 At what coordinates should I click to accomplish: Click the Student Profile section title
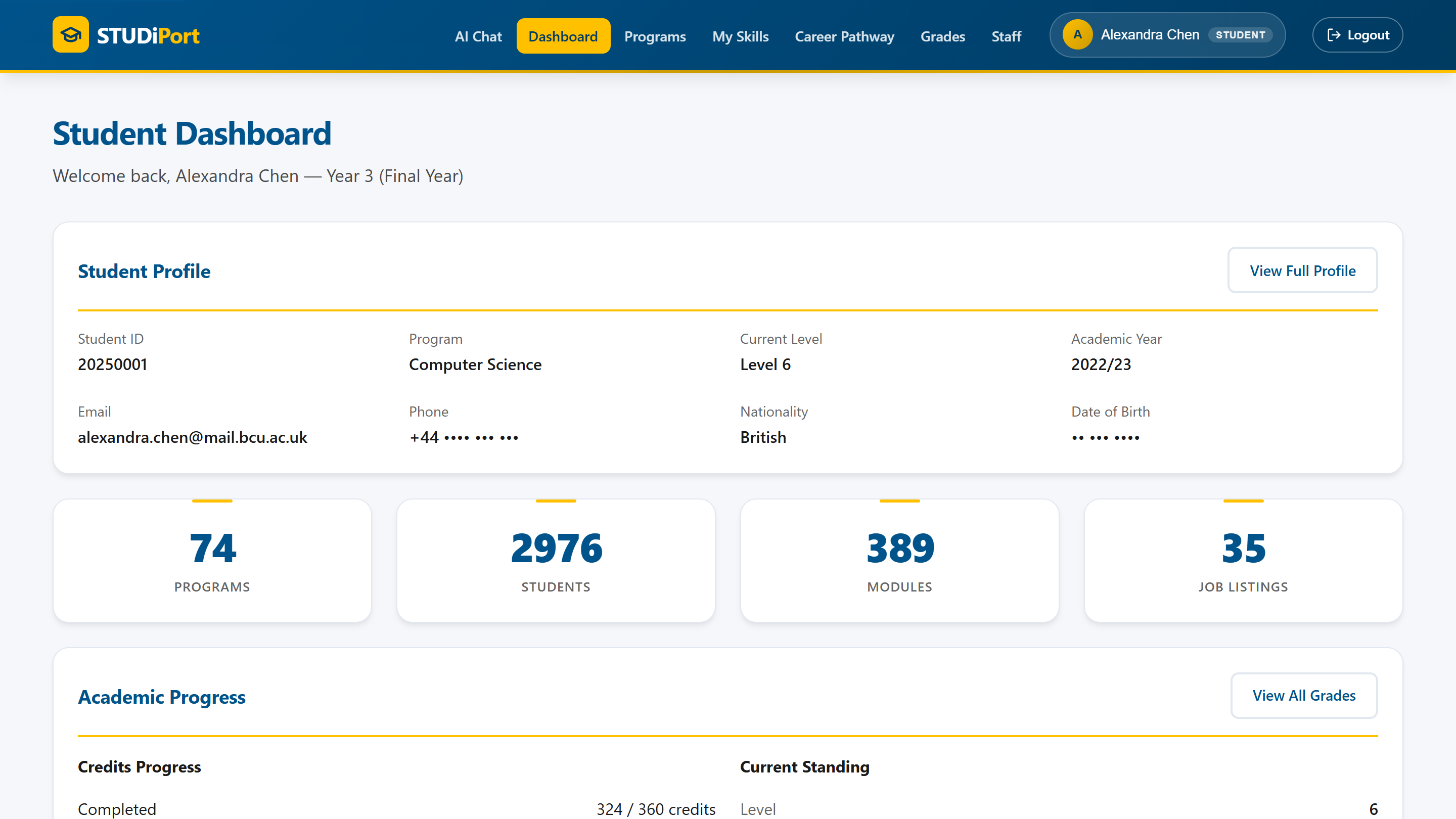pos(144,271)
